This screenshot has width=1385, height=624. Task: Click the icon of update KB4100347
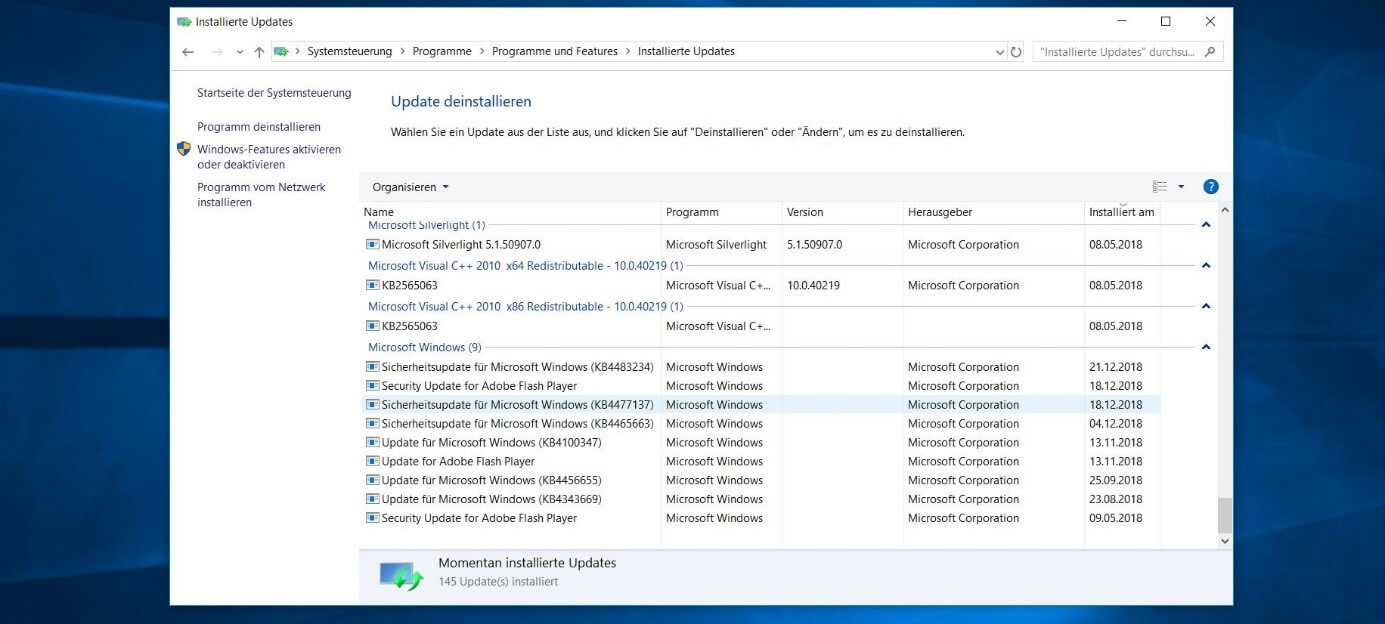click(x=372, y=443)
